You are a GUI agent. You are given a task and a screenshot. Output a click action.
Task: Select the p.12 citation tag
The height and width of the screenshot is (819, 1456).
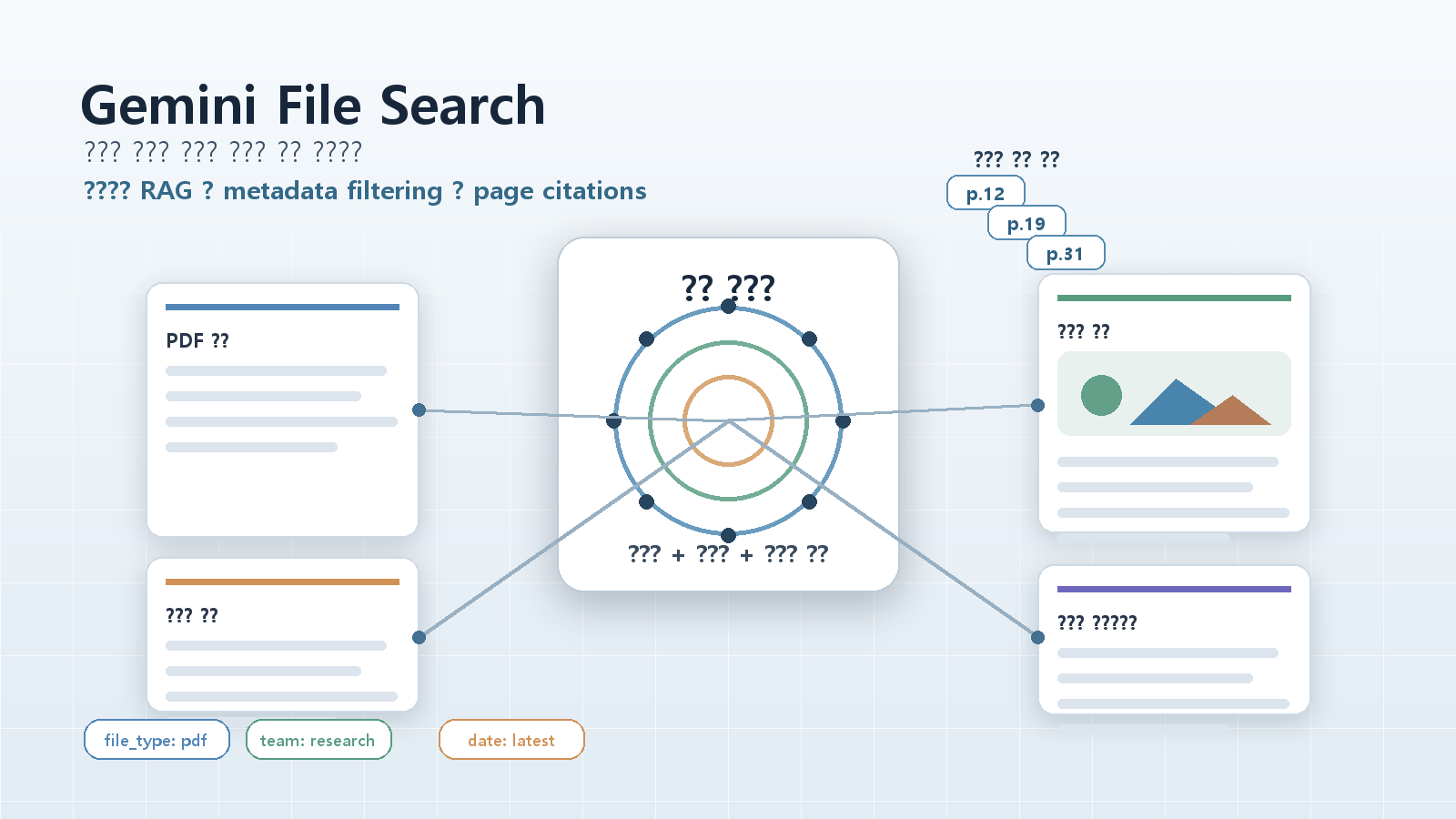click(986, 193)
